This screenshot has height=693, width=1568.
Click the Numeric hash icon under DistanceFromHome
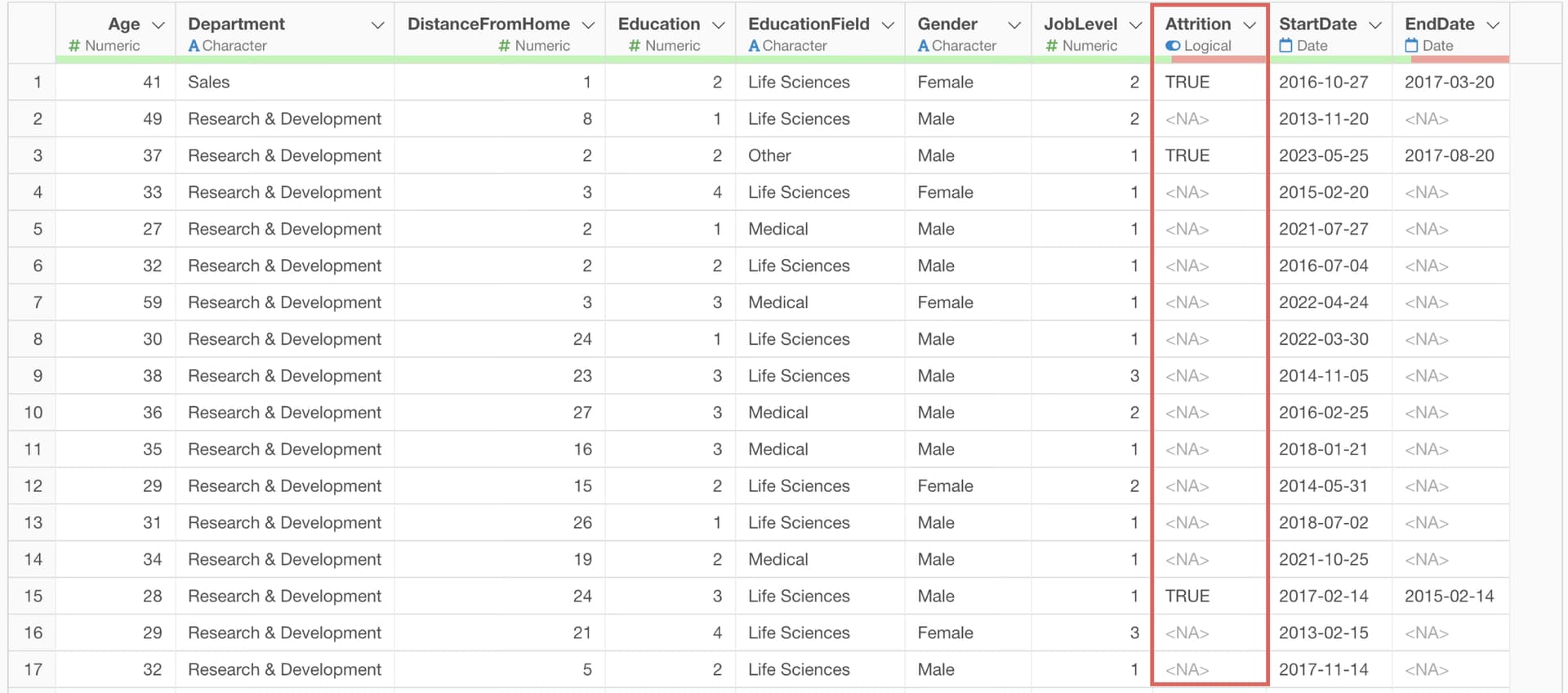(505, 47)
